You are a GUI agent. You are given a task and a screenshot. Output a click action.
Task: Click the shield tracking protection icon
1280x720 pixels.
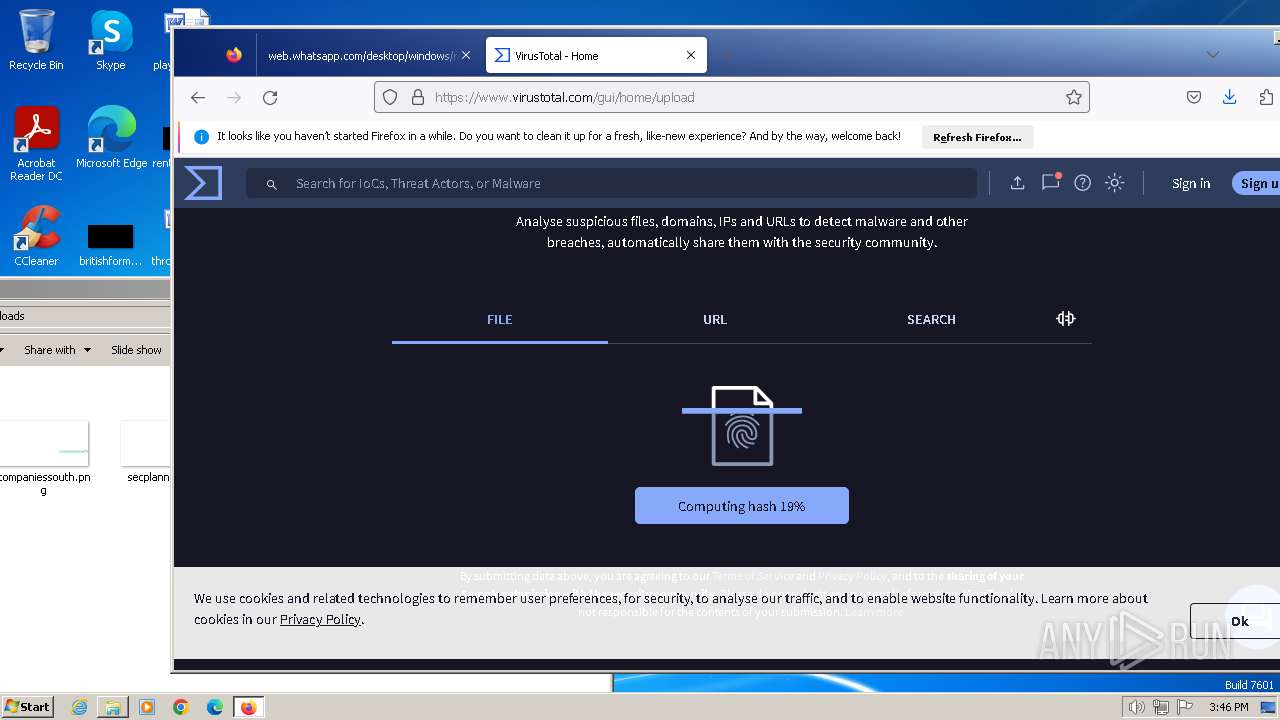pyautogui.click(x=390, y=97)
